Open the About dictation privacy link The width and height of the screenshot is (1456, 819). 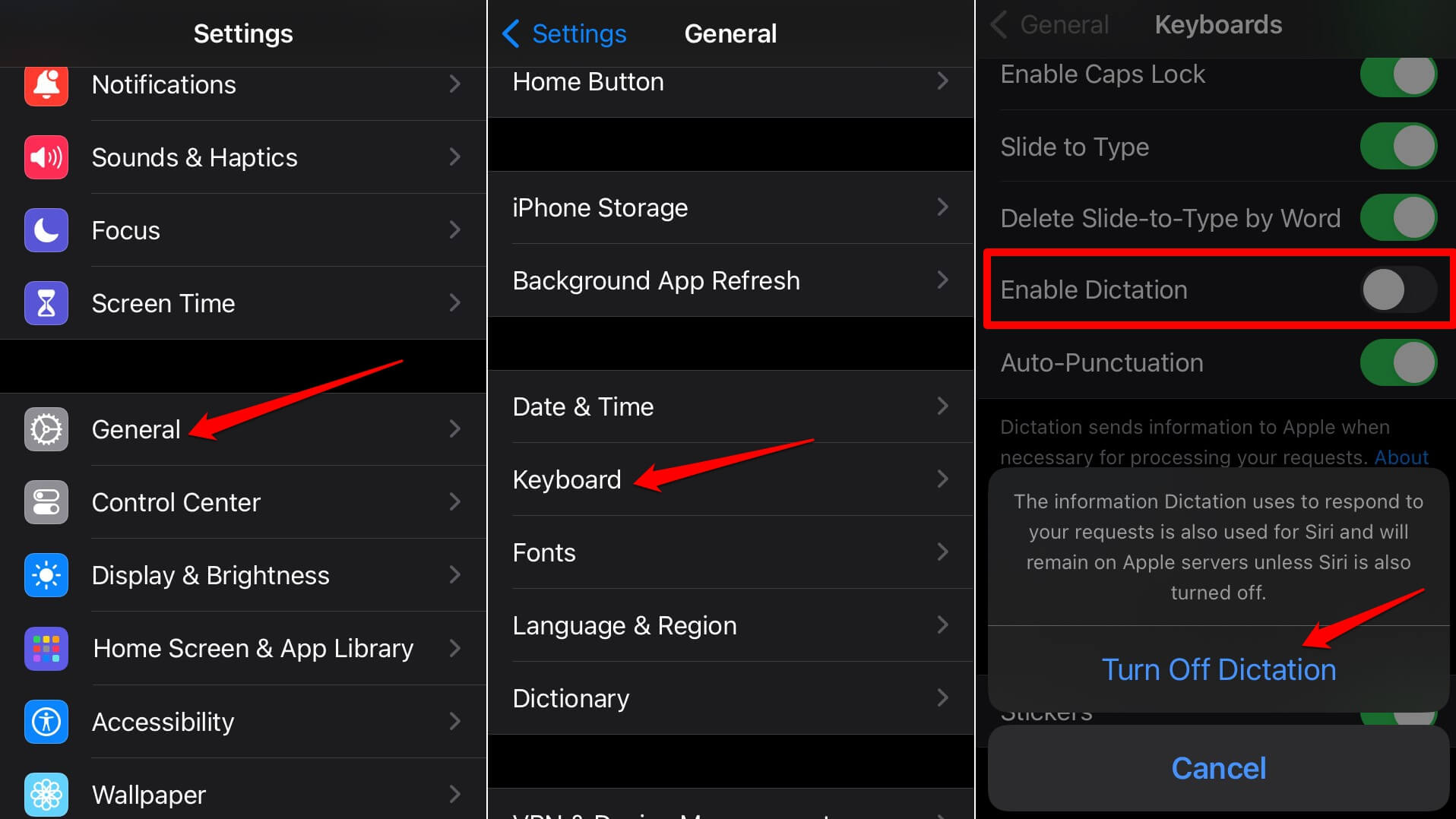pyautogui.click(x=1401, y=457)
